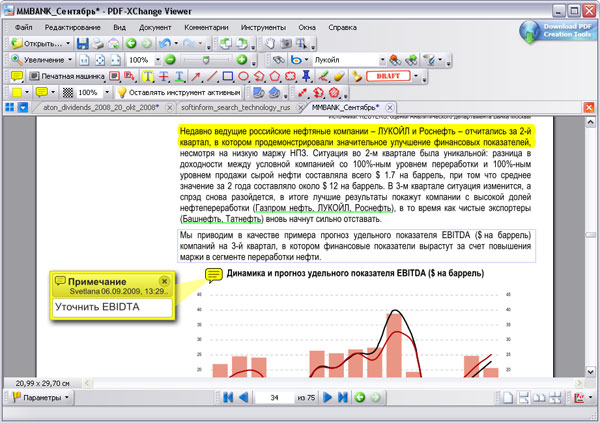This screenshot has width=600, height=423.
Task: Click the Download PDF Creation Tools banner
Action: (556, 31)
